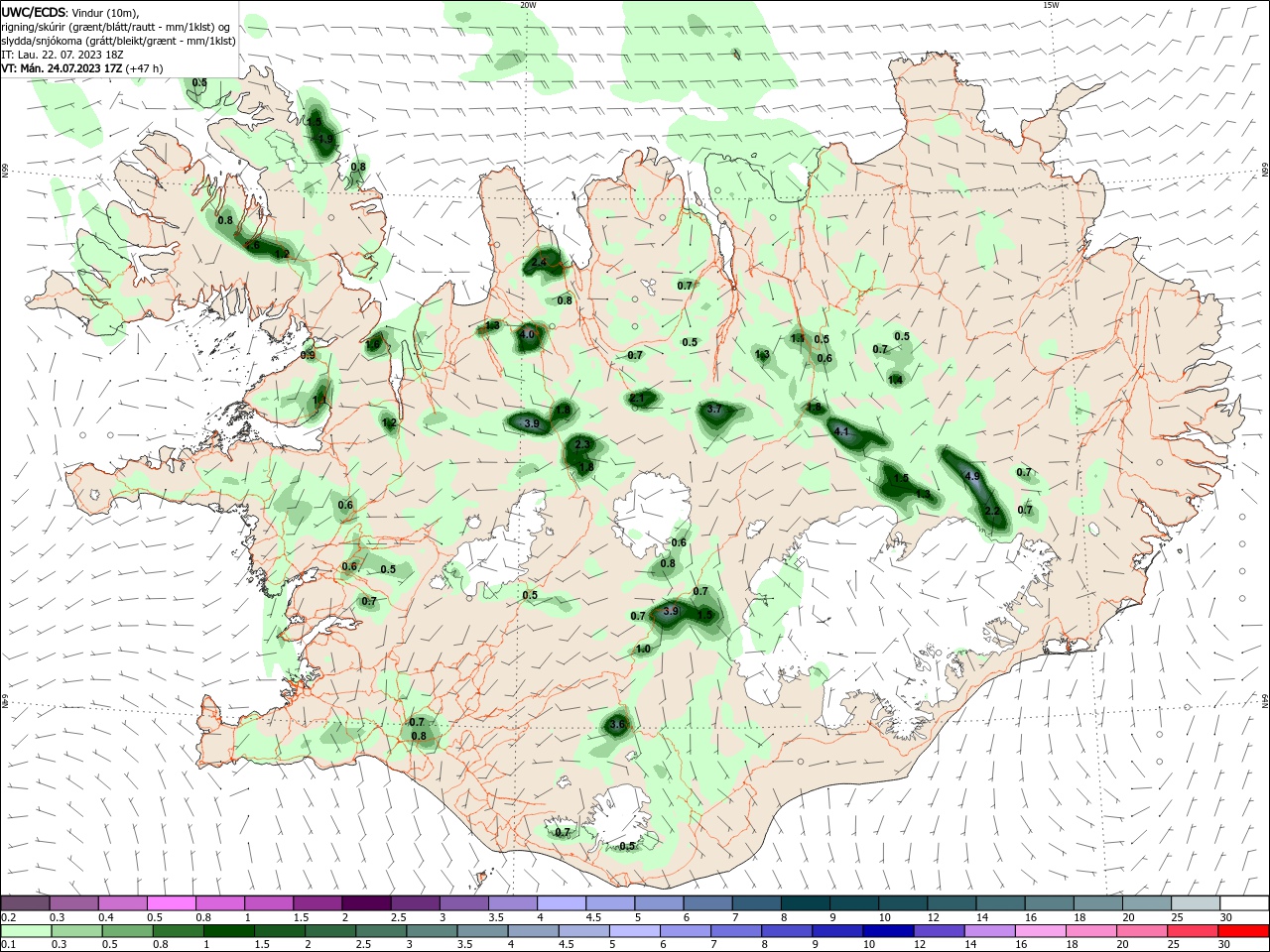Click the 2.3 precipitation value
The image size is (1270, 952).
coord(582,444)
